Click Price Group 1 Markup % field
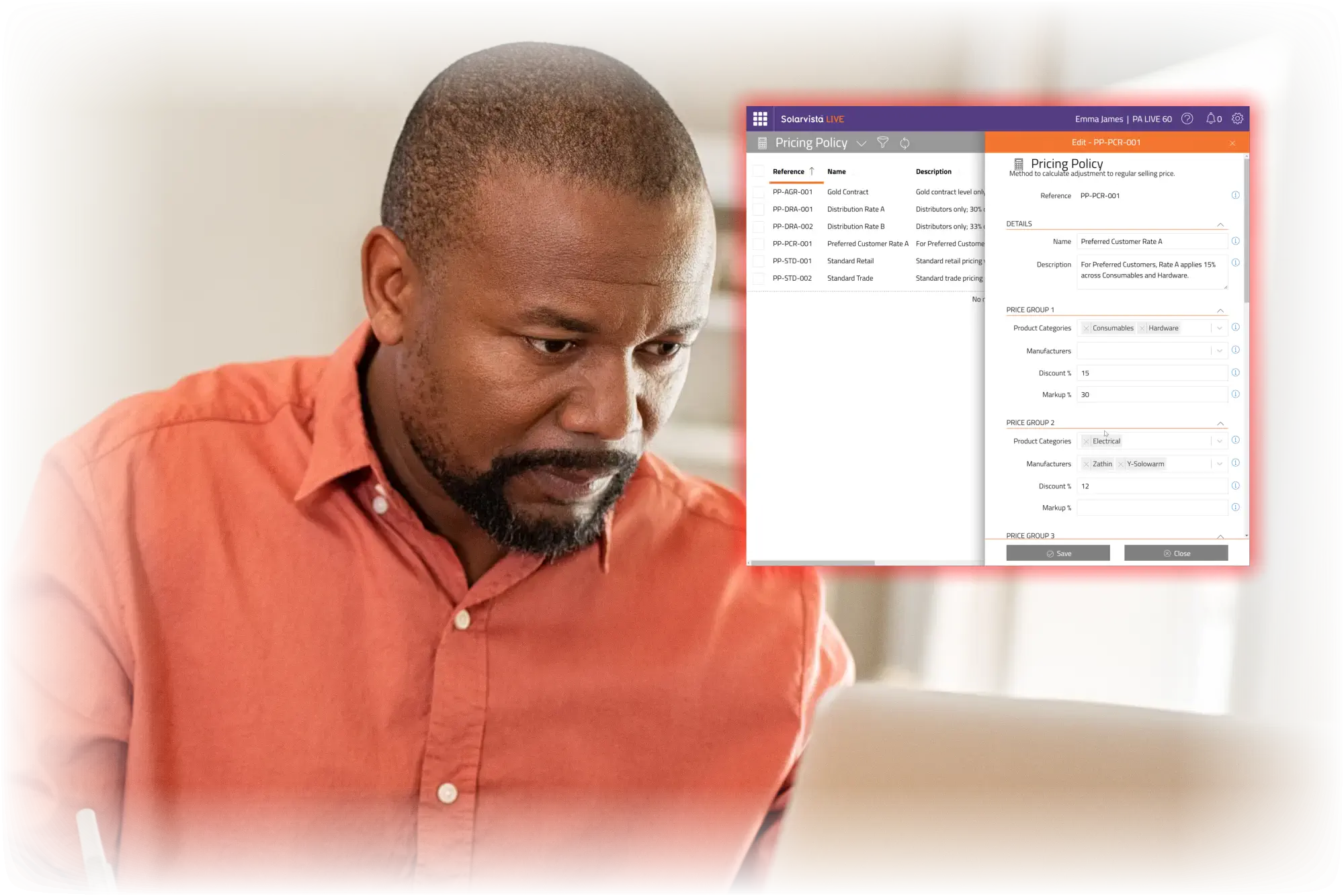The image size is (1344, 896). (x=1152, y=394)
